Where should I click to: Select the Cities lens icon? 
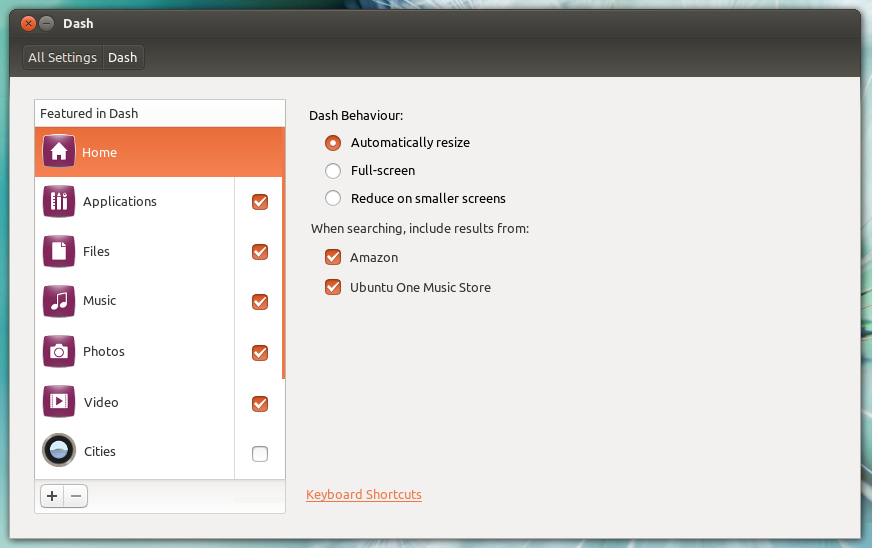tap(59, 451)
